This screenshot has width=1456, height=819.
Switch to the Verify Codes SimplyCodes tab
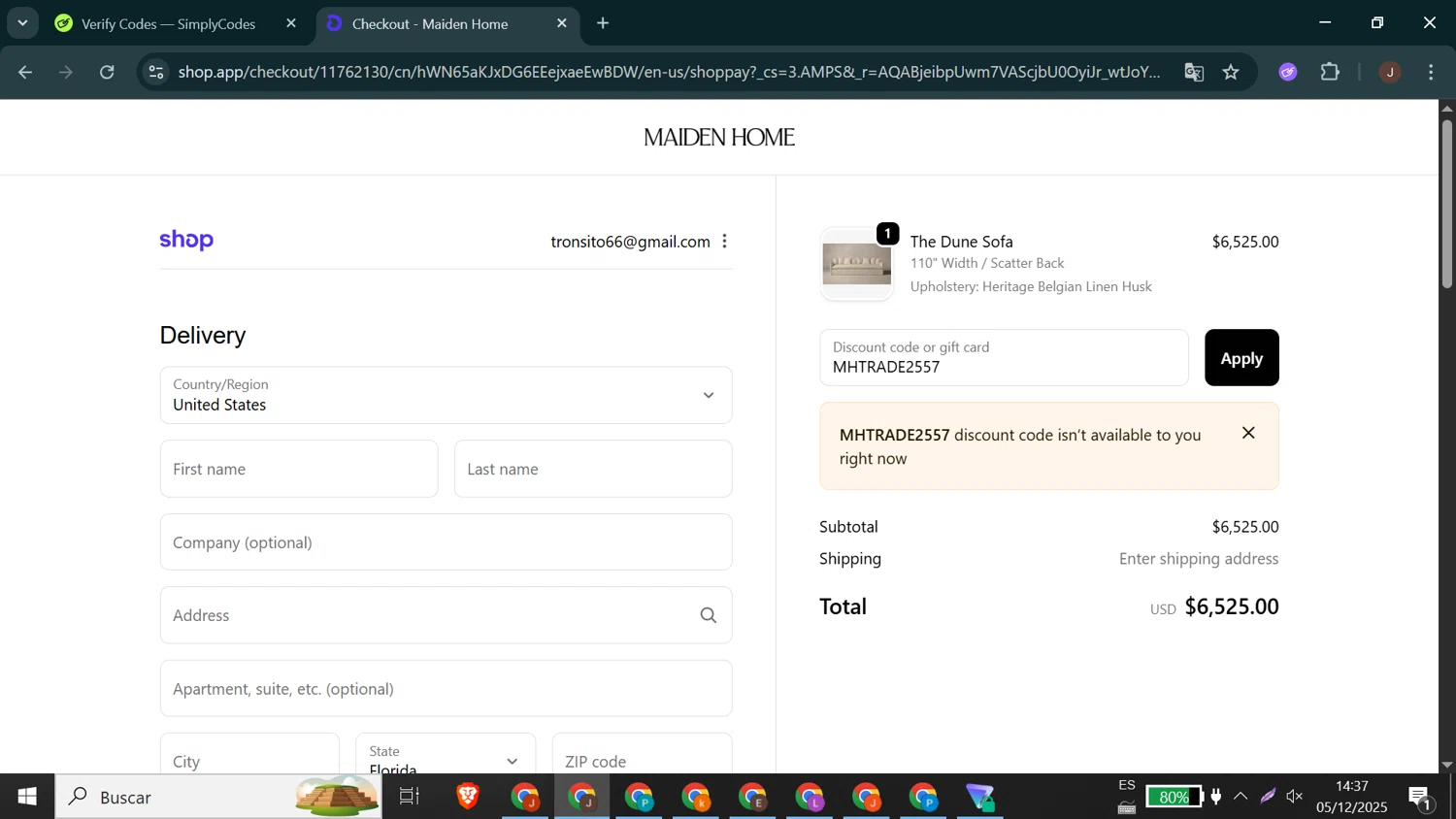pos(167,23)
